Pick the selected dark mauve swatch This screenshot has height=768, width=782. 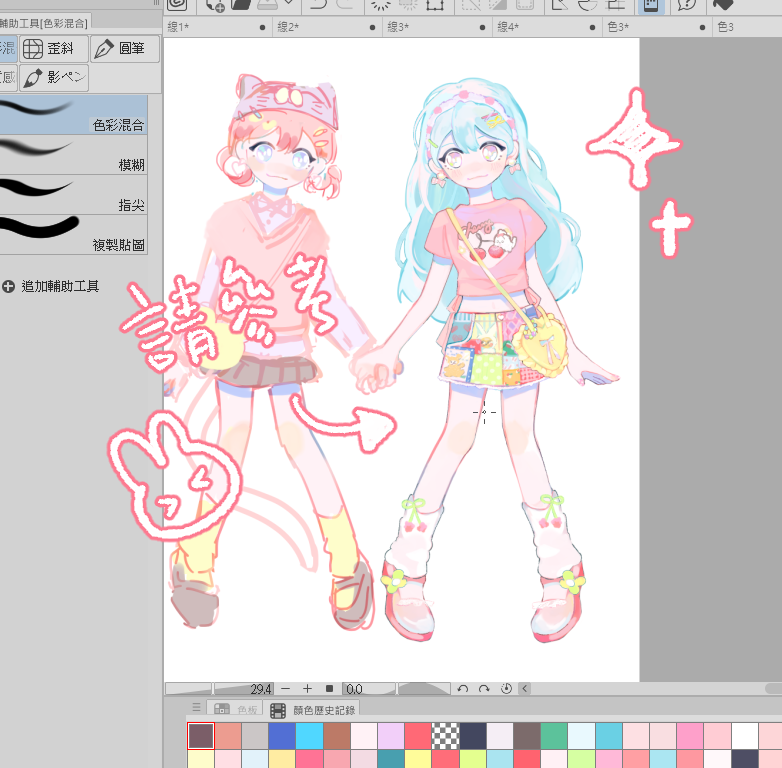click(x=201, y=736)
